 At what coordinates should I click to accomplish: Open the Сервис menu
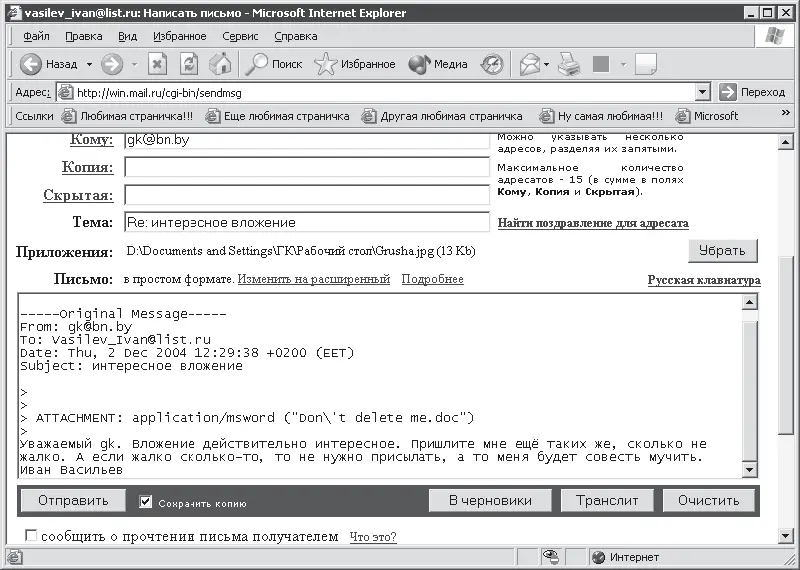point(240,36)
